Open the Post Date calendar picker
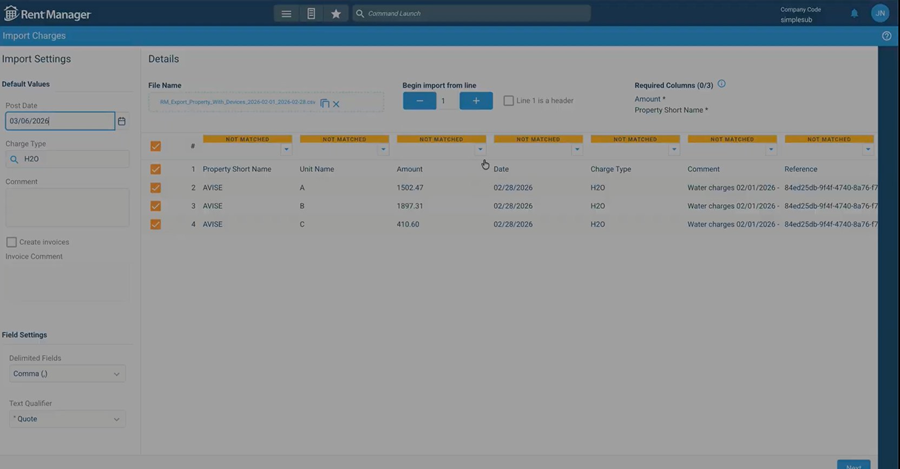The width and height of the screenshot is (900, 469). 122,121
